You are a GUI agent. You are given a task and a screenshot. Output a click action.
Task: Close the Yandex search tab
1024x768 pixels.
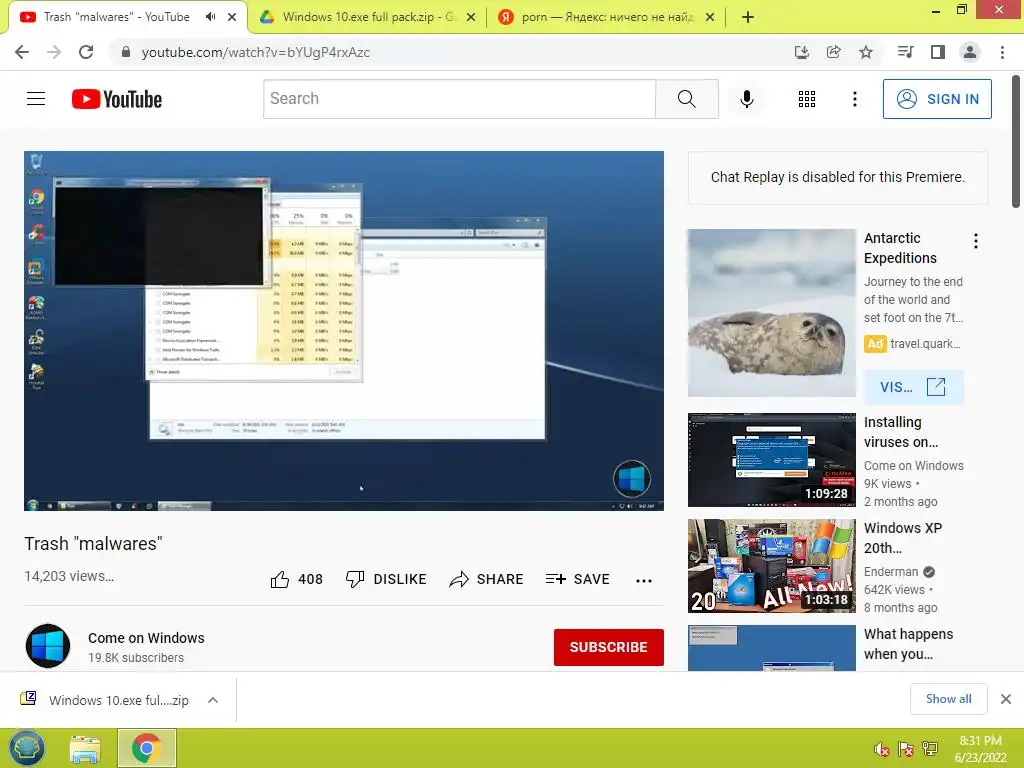coord(710,17)
